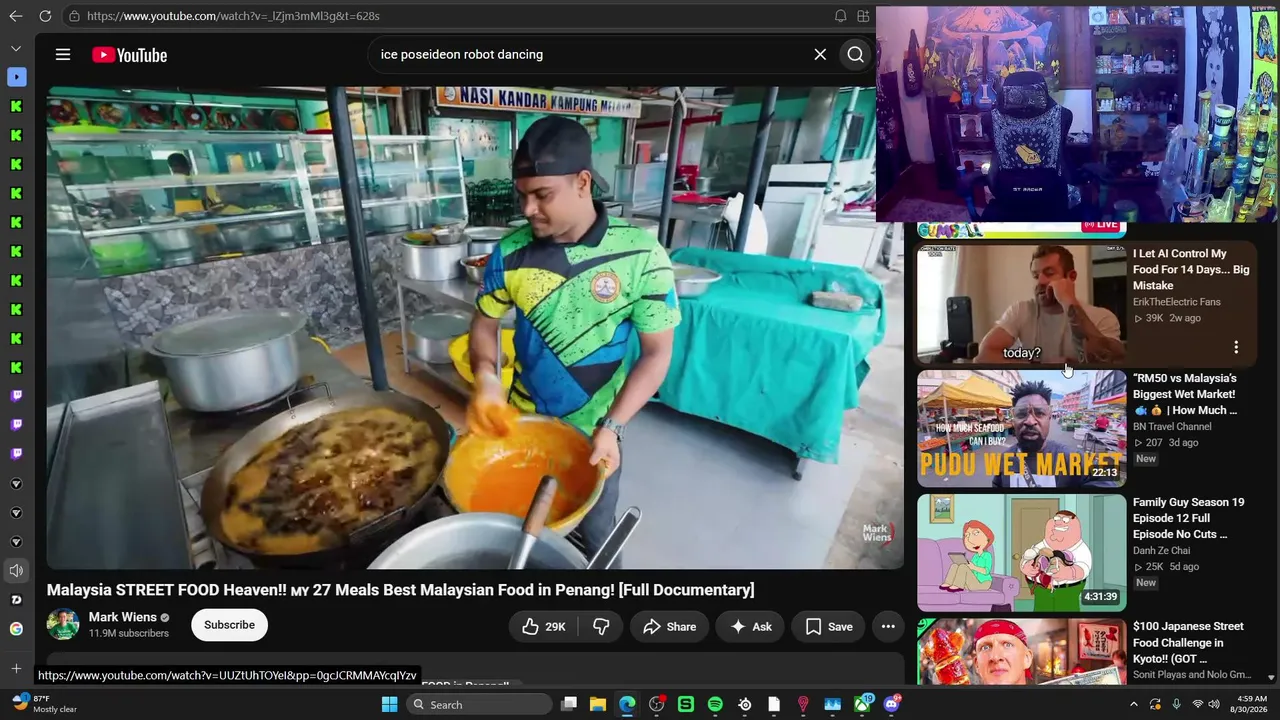Like the video with 29K likes

(x=544, y=627)
